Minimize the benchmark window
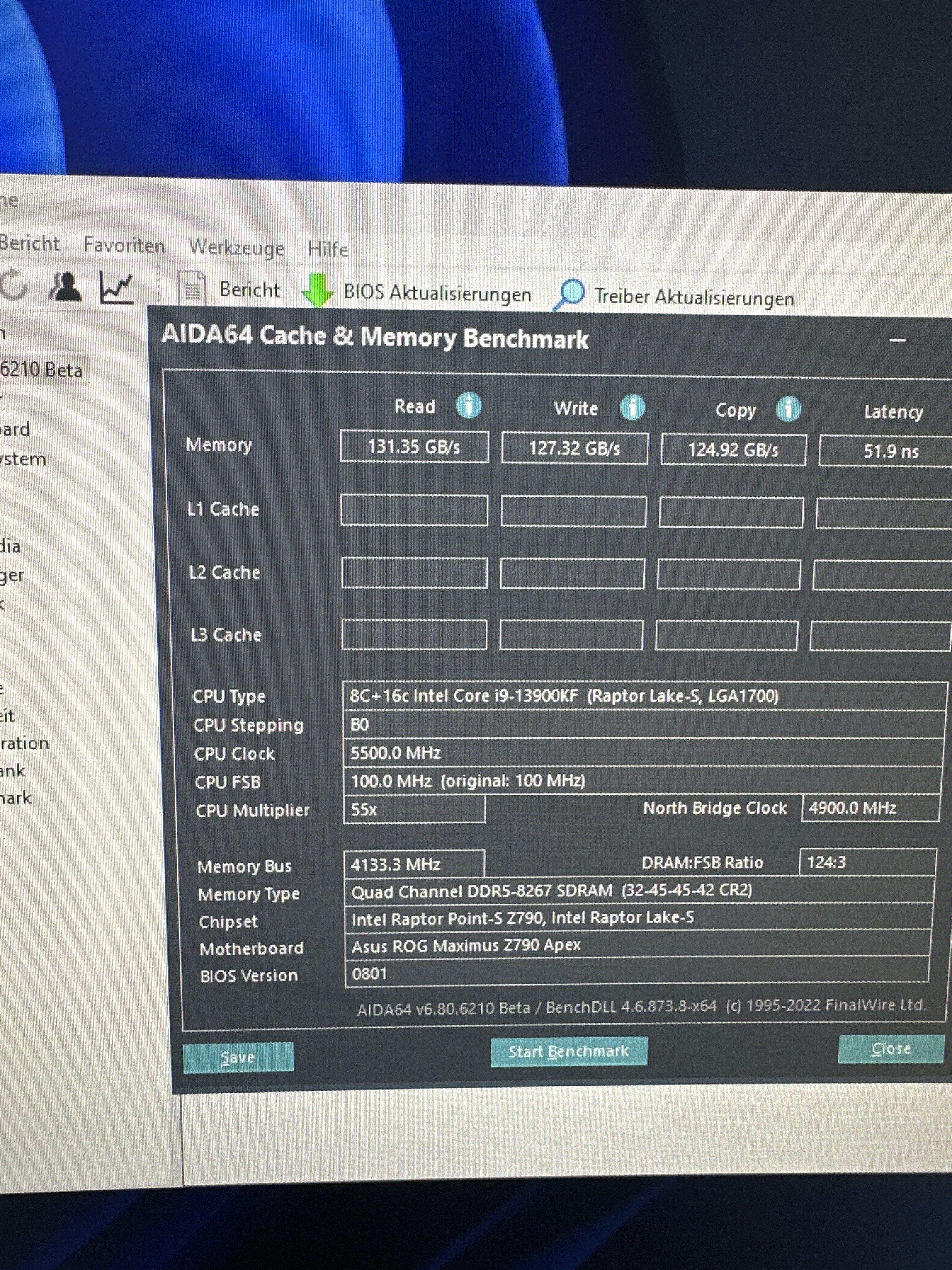 pos(898,340)
